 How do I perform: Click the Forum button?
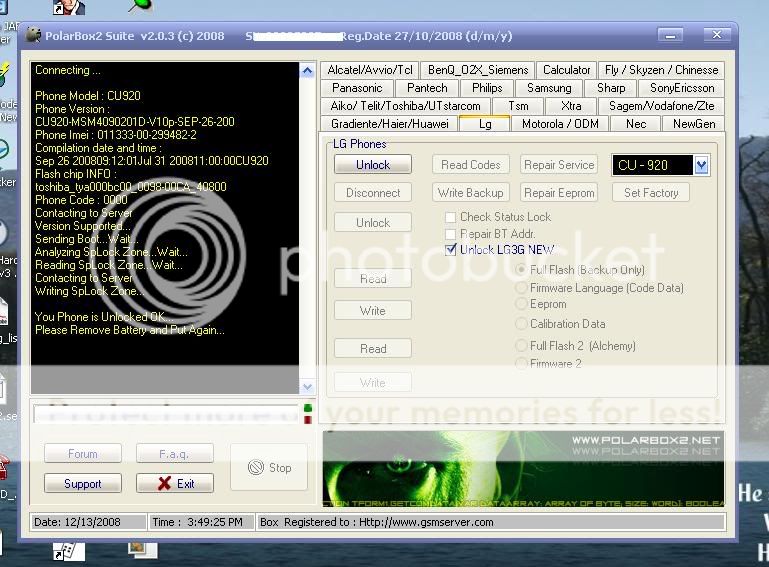point(83,454)
